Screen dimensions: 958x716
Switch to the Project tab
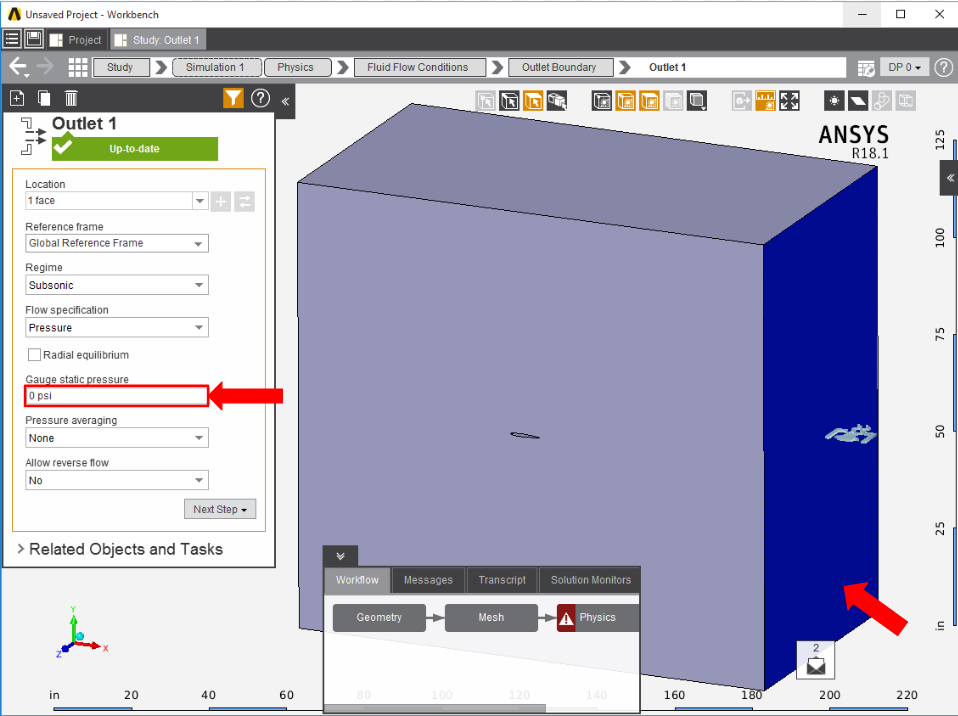point(76,40)
